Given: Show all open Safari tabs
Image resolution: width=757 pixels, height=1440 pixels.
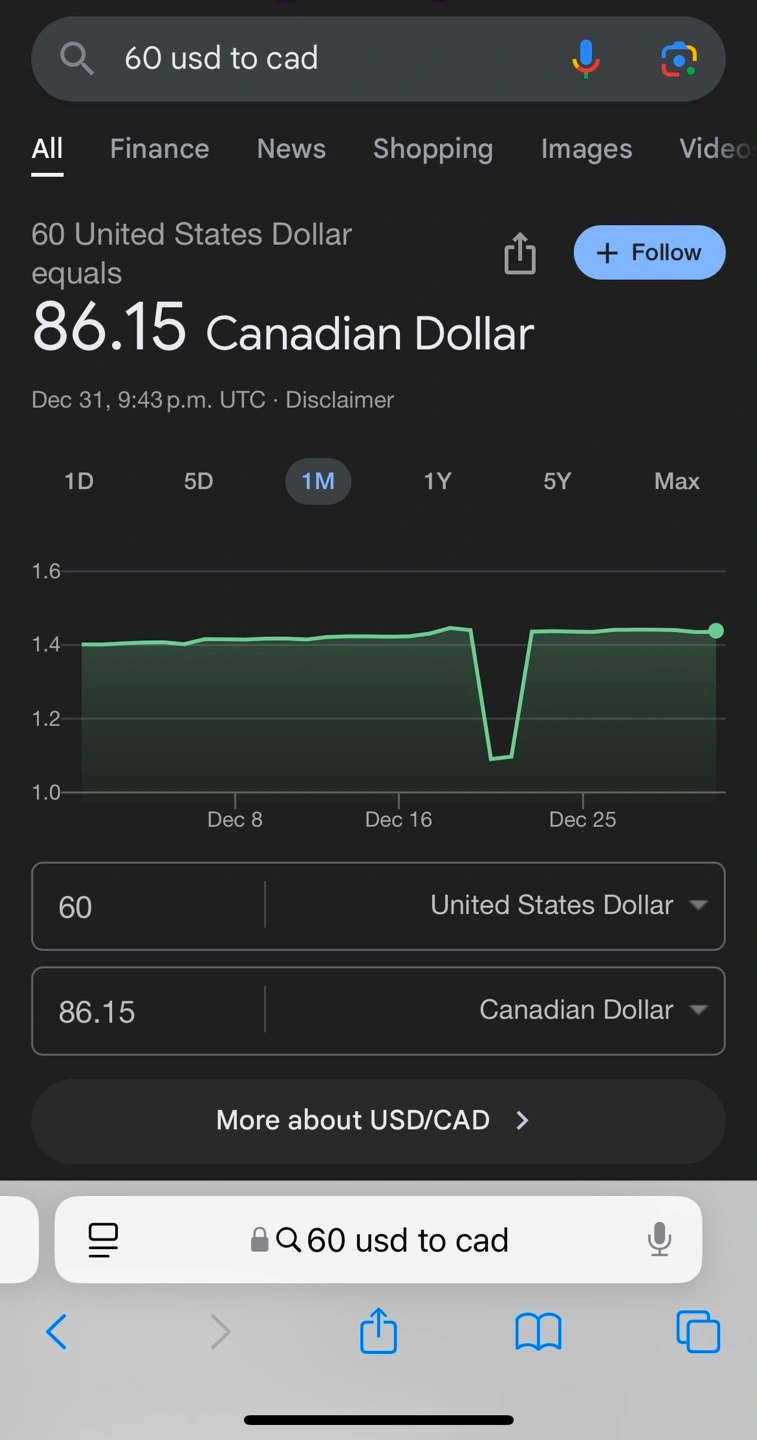Looking at the screenshot, I should 698,1332.
